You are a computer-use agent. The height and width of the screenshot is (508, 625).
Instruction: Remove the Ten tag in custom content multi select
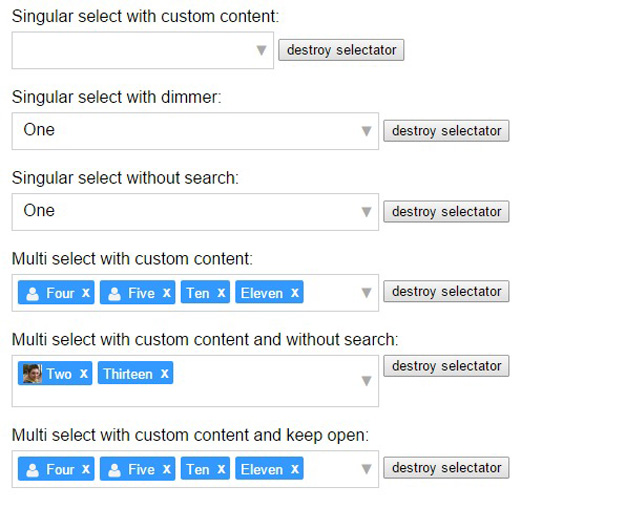pos(221,293)
